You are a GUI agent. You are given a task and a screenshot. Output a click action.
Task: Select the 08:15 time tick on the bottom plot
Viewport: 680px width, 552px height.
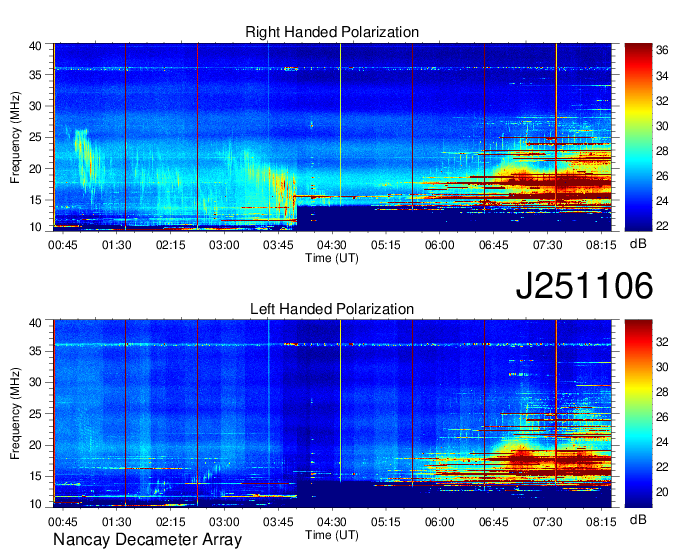pos(601,521)
